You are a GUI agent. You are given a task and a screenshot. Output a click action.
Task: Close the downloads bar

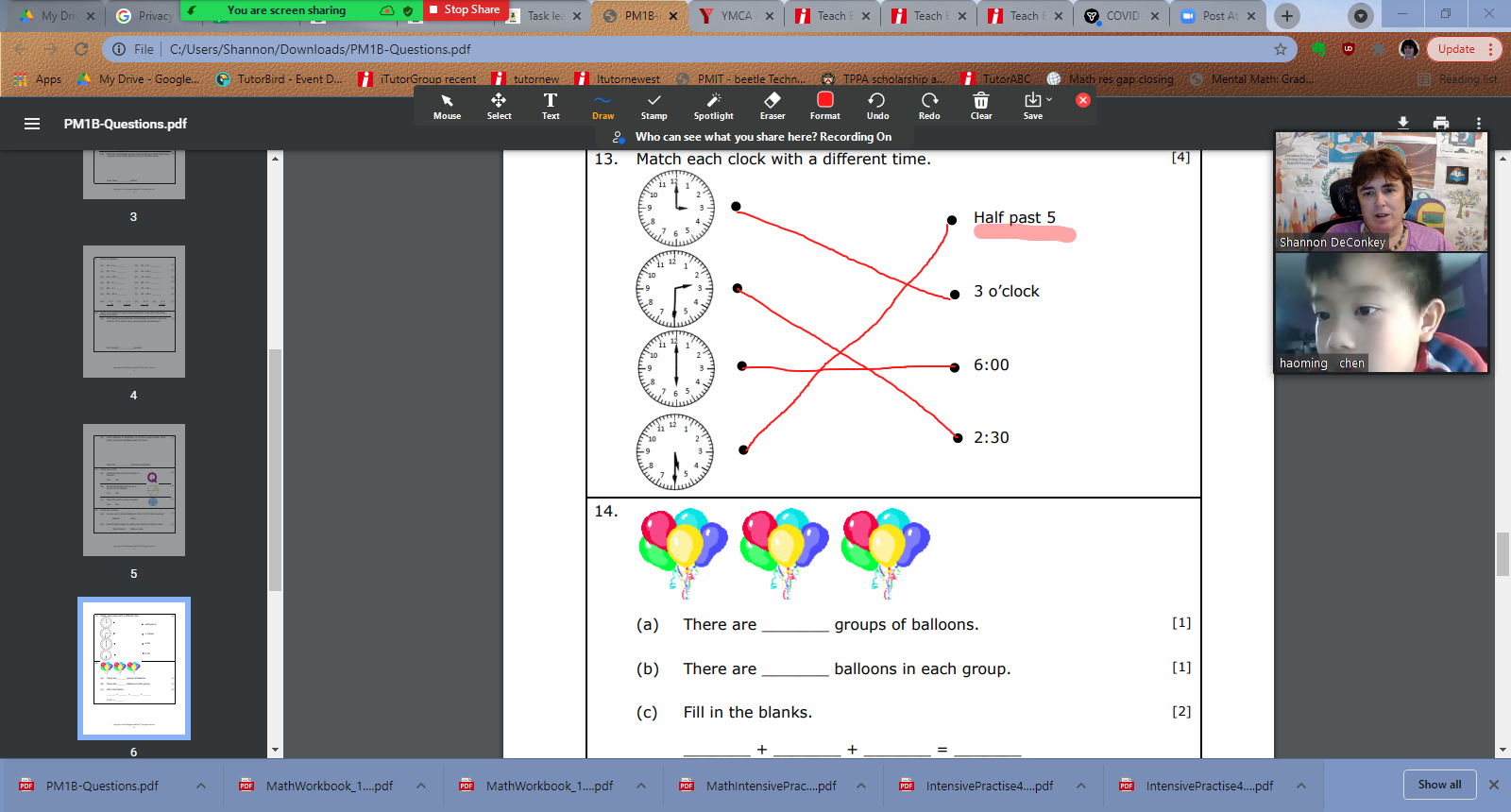1494,785
